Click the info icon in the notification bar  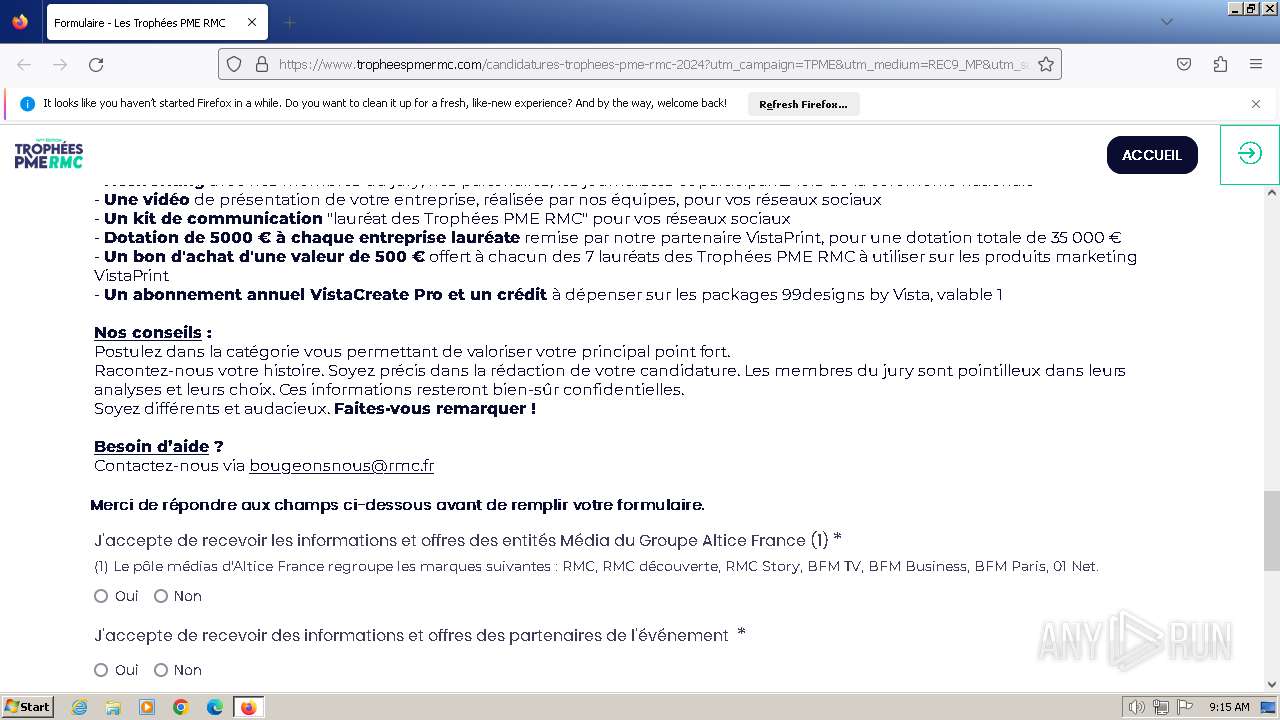pos(27,104)
